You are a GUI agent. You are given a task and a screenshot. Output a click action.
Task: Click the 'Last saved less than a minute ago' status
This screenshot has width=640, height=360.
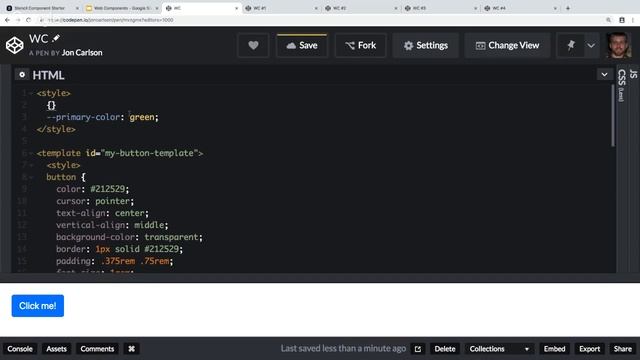tap(343, 349)
